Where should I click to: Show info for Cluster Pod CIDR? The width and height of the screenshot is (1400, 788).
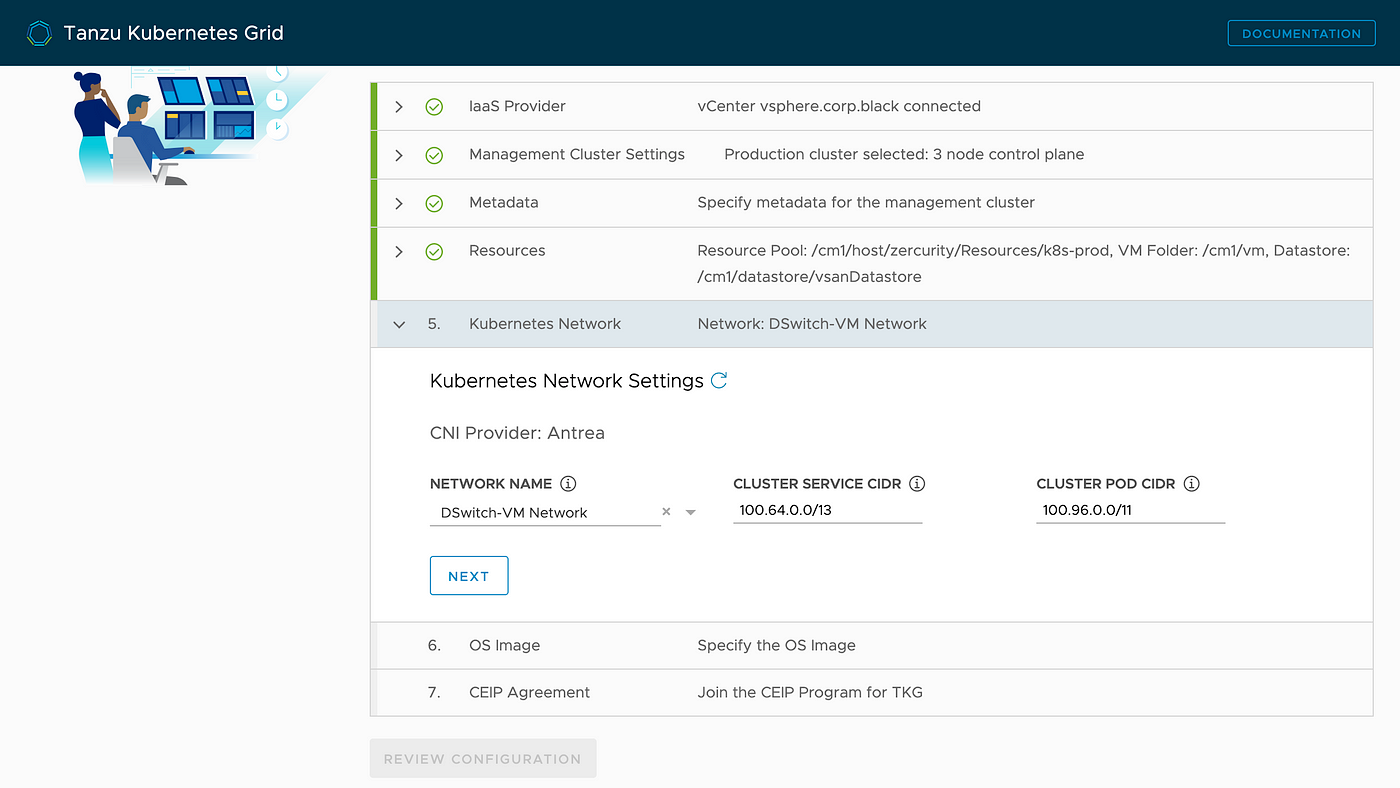tap(1191, 484)
